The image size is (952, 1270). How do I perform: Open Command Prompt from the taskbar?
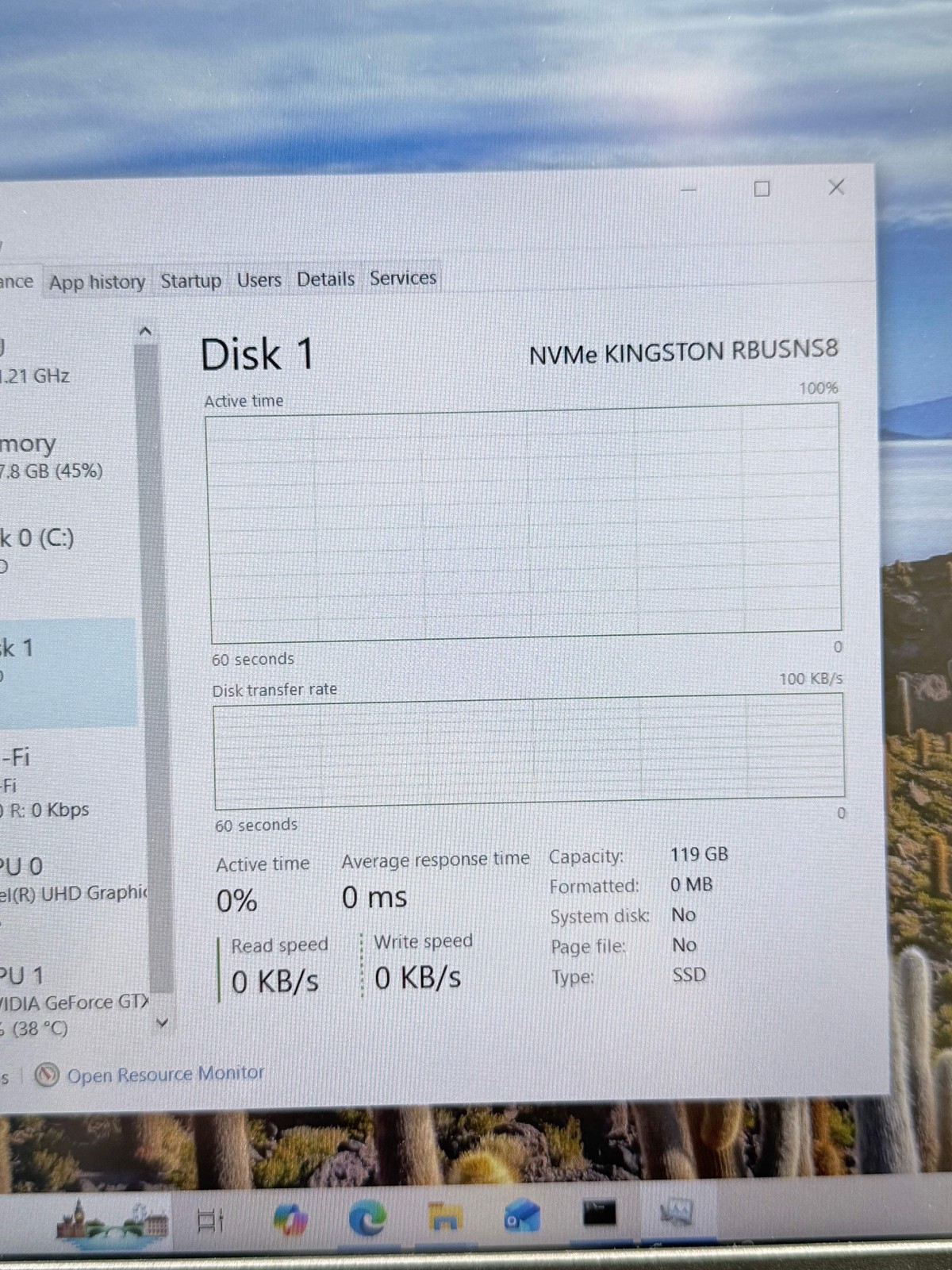(x=599, y=1214)
